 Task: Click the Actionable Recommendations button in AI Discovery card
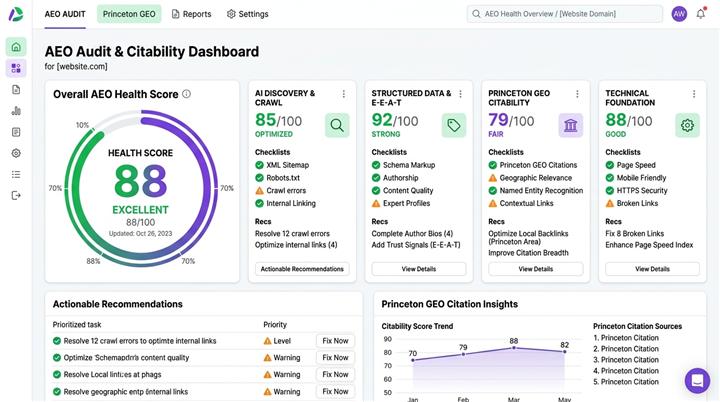302,269
